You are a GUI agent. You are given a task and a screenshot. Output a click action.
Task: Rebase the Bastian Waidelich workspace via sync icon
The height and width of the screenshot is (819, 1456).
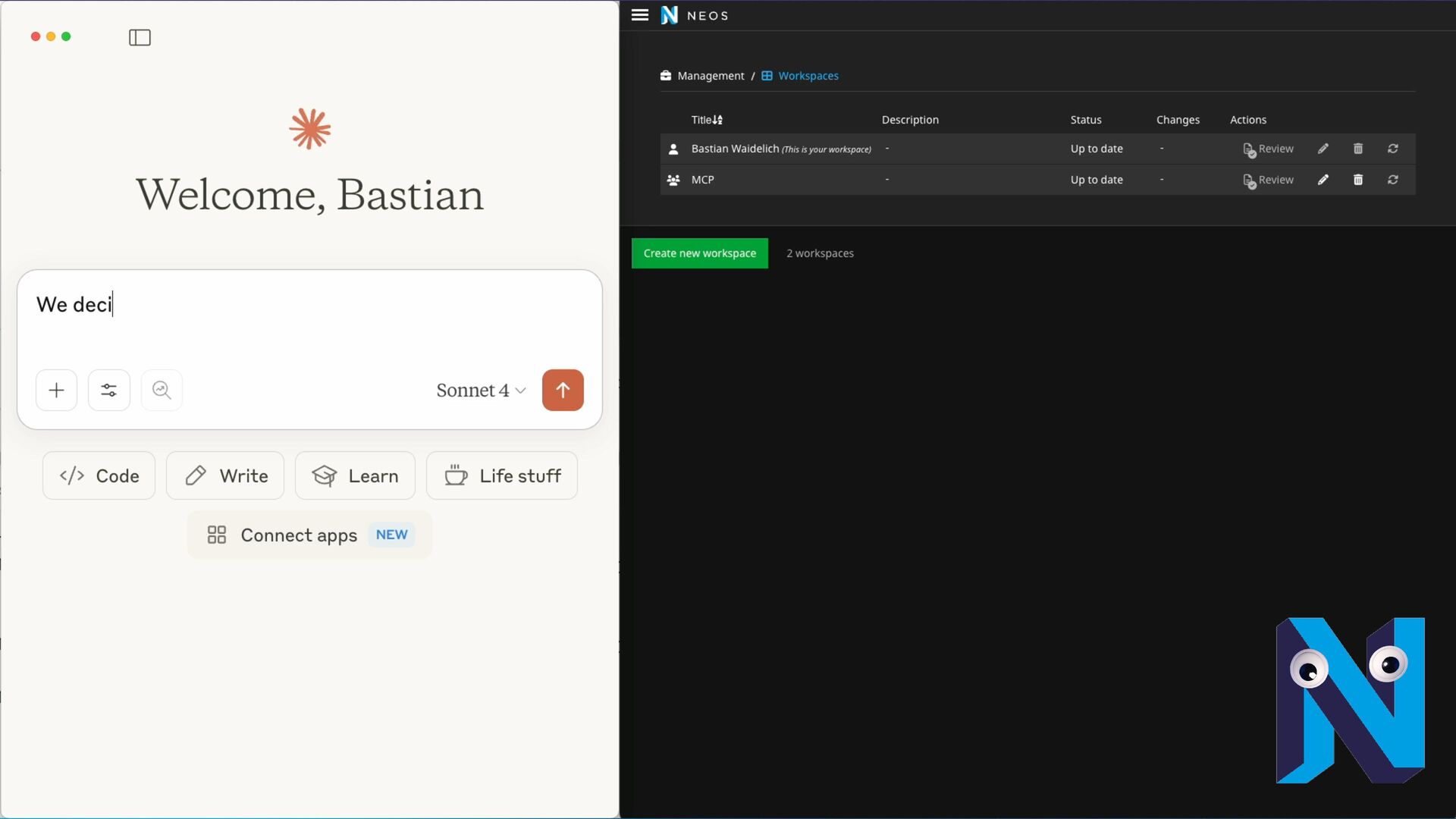1393,149
